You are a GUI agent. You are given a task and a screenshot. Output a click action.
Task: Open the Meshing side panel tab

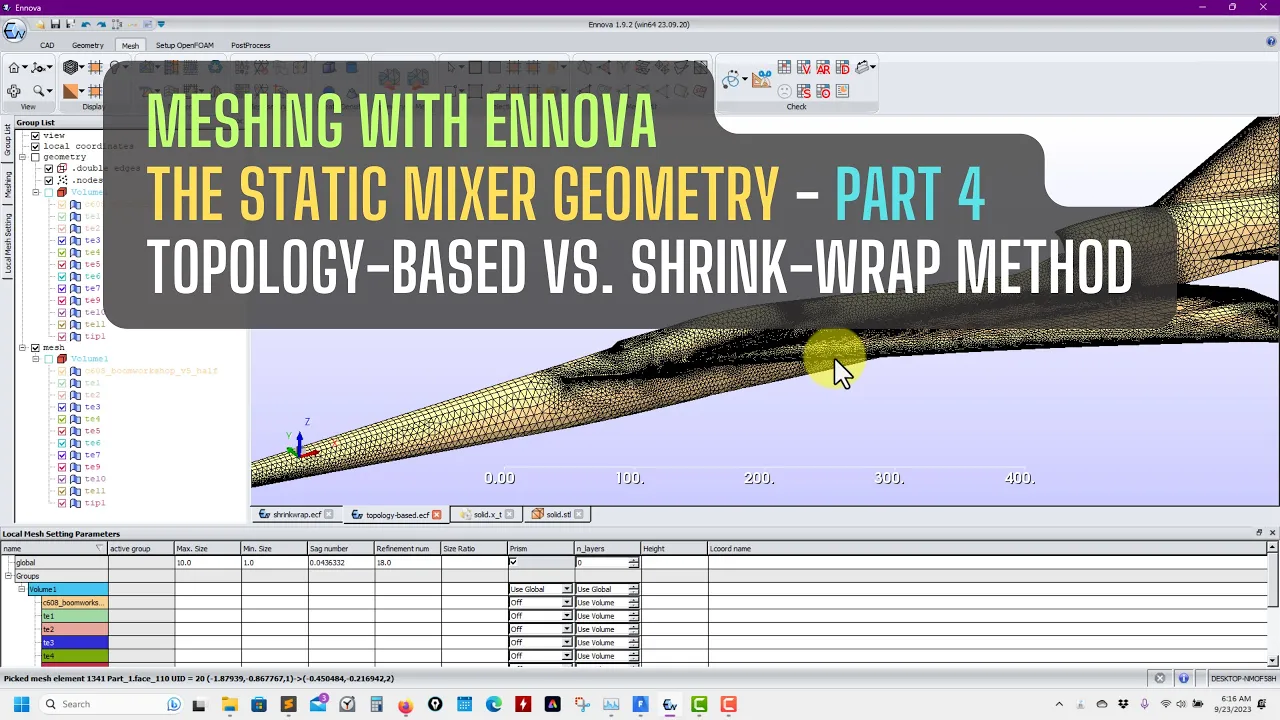pos(8,184)
